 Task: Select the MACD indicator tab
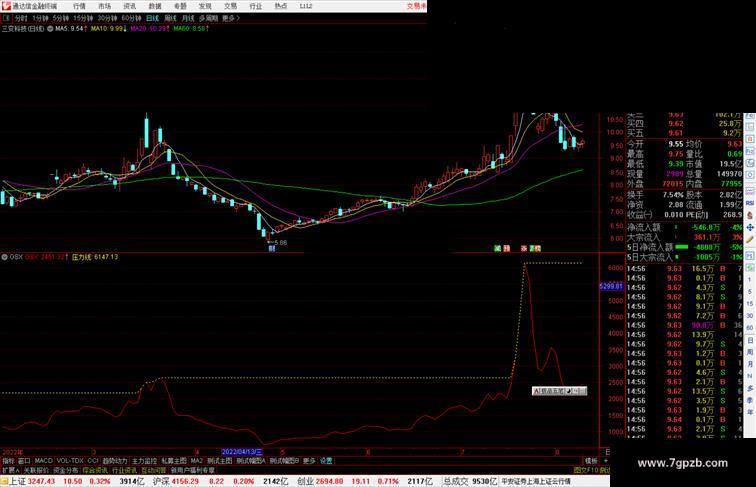point(43,461)
